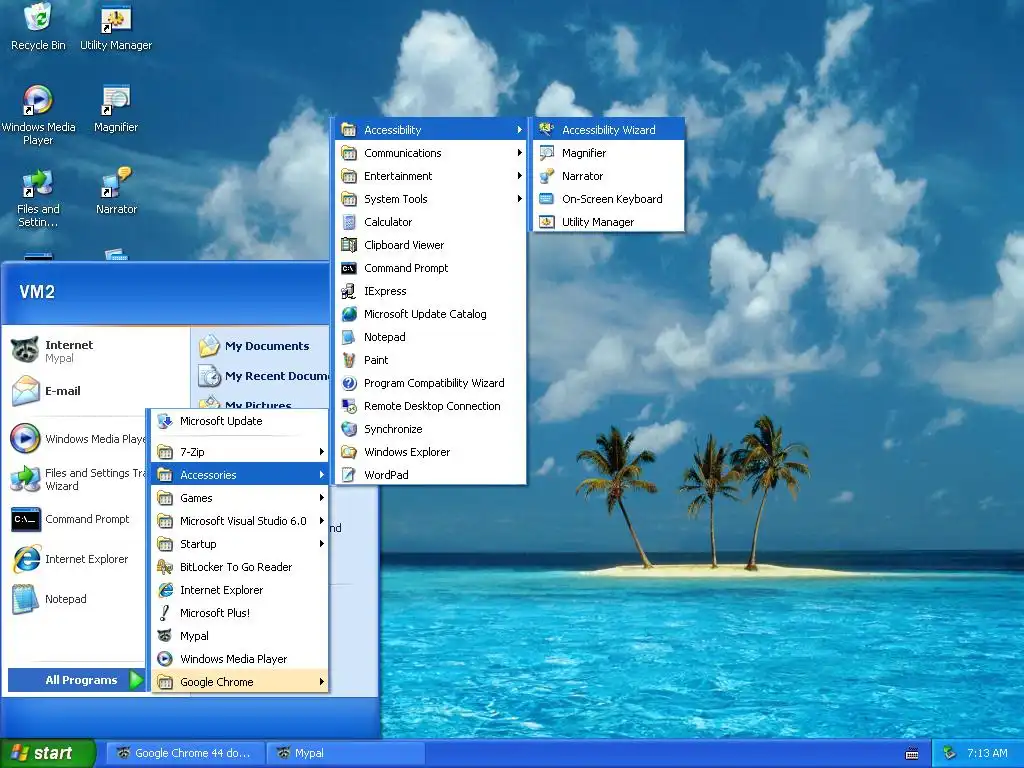Open Internet Mypal pinned item

point(96,351)
